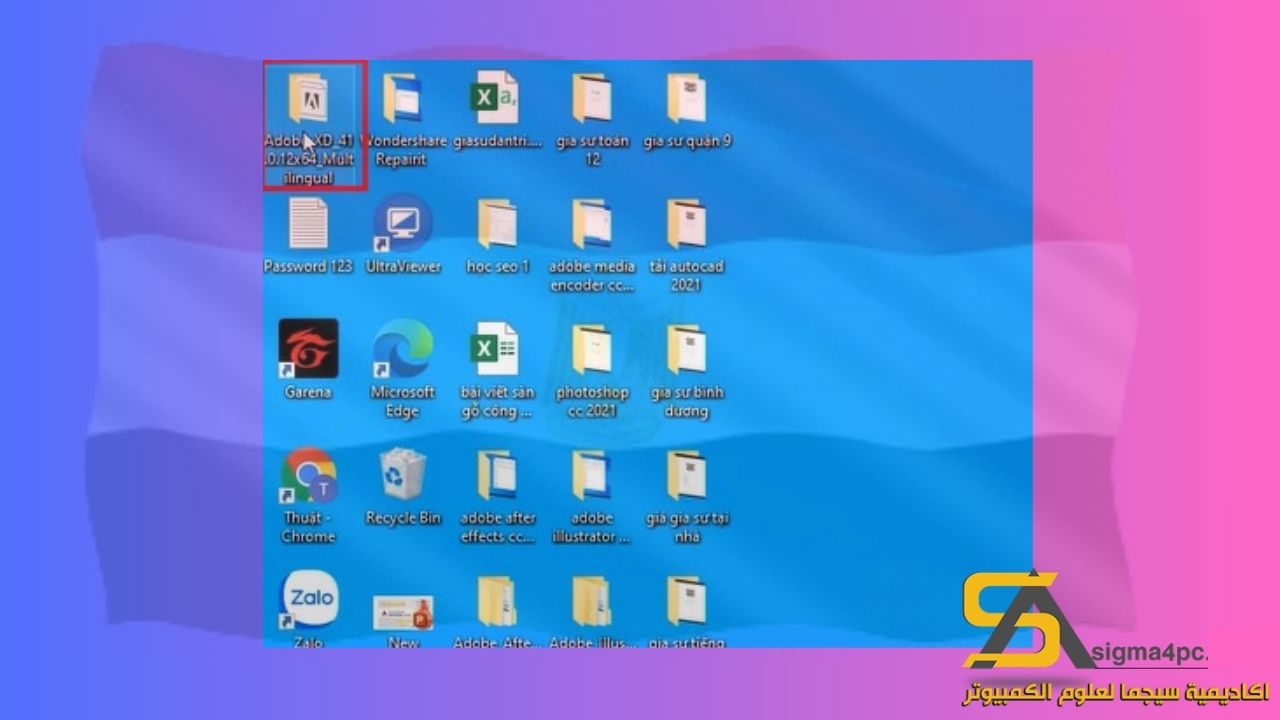
Task: Select the gia sư quận 9 folder
Action: 687,98
